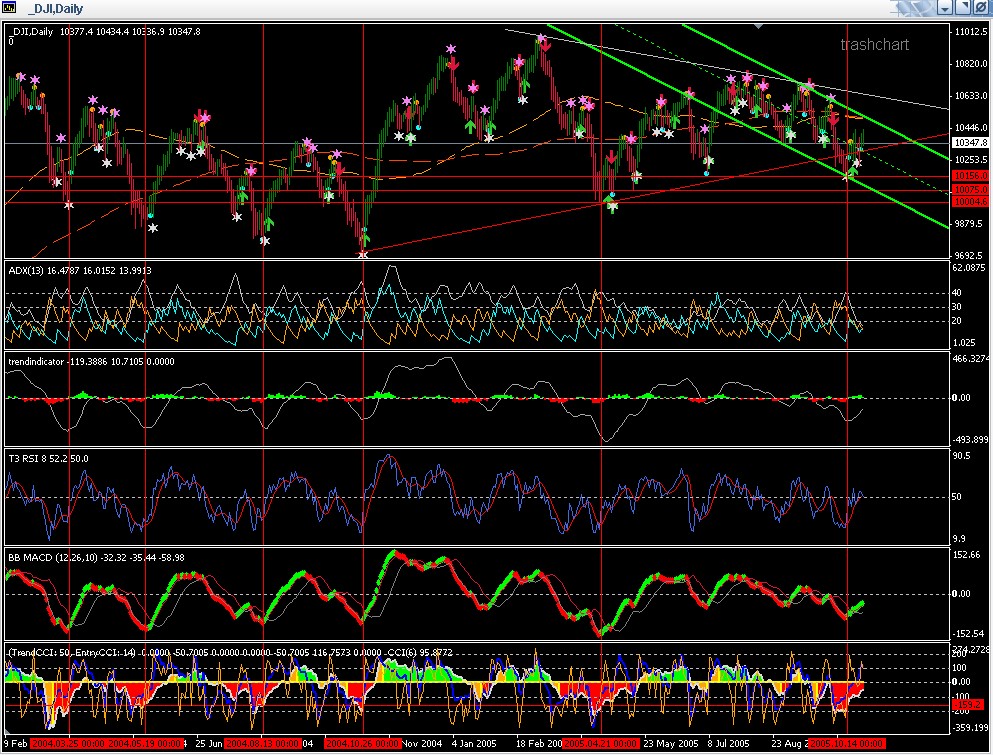Click the 2004.08.13 00:00 date marker
This screenshot has height=755, width=993.
click(x=262, y=743)
